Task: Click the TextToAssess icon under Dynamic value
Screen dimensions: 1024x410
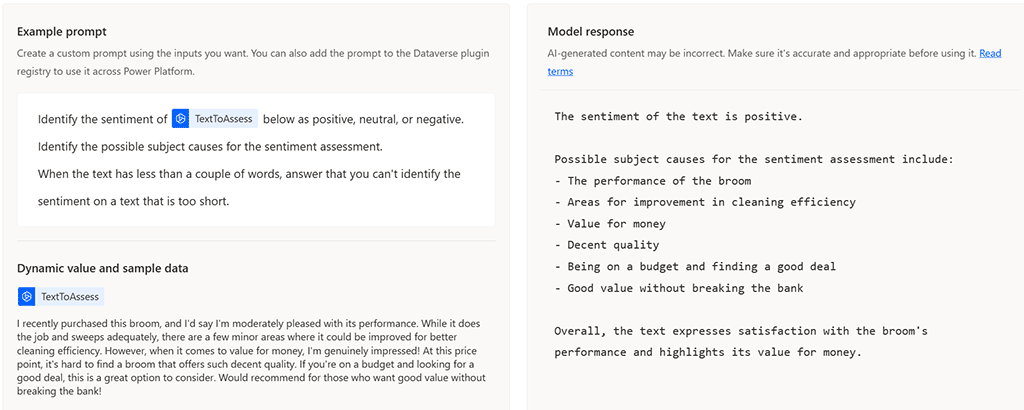Action: coord(27,297)
